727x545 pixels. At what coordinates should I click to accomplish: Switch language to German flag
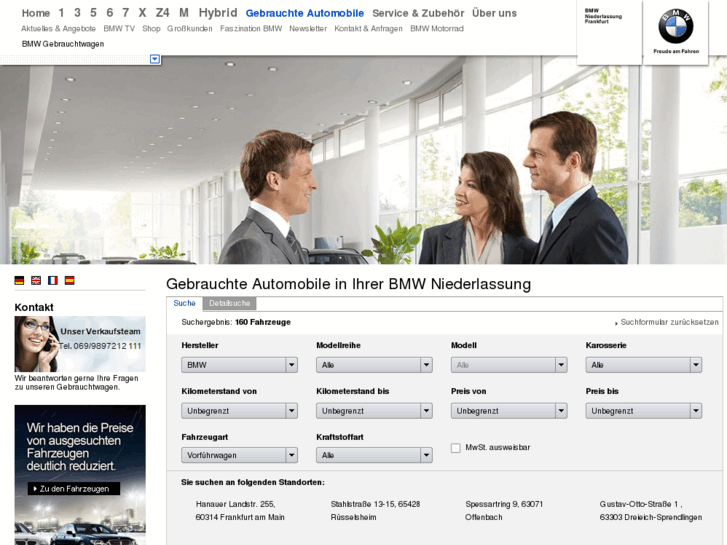pos(19,281)
